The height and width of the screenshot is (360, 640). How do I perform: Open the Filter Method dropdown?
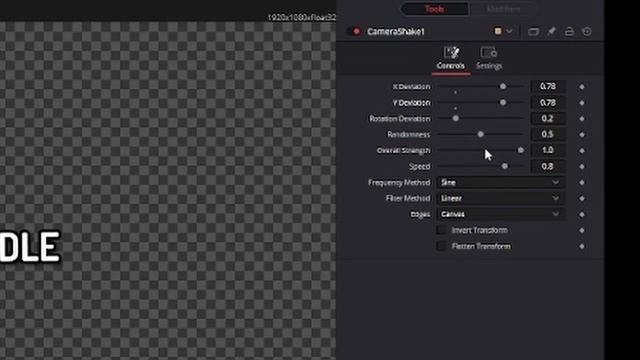coord(501,198)
